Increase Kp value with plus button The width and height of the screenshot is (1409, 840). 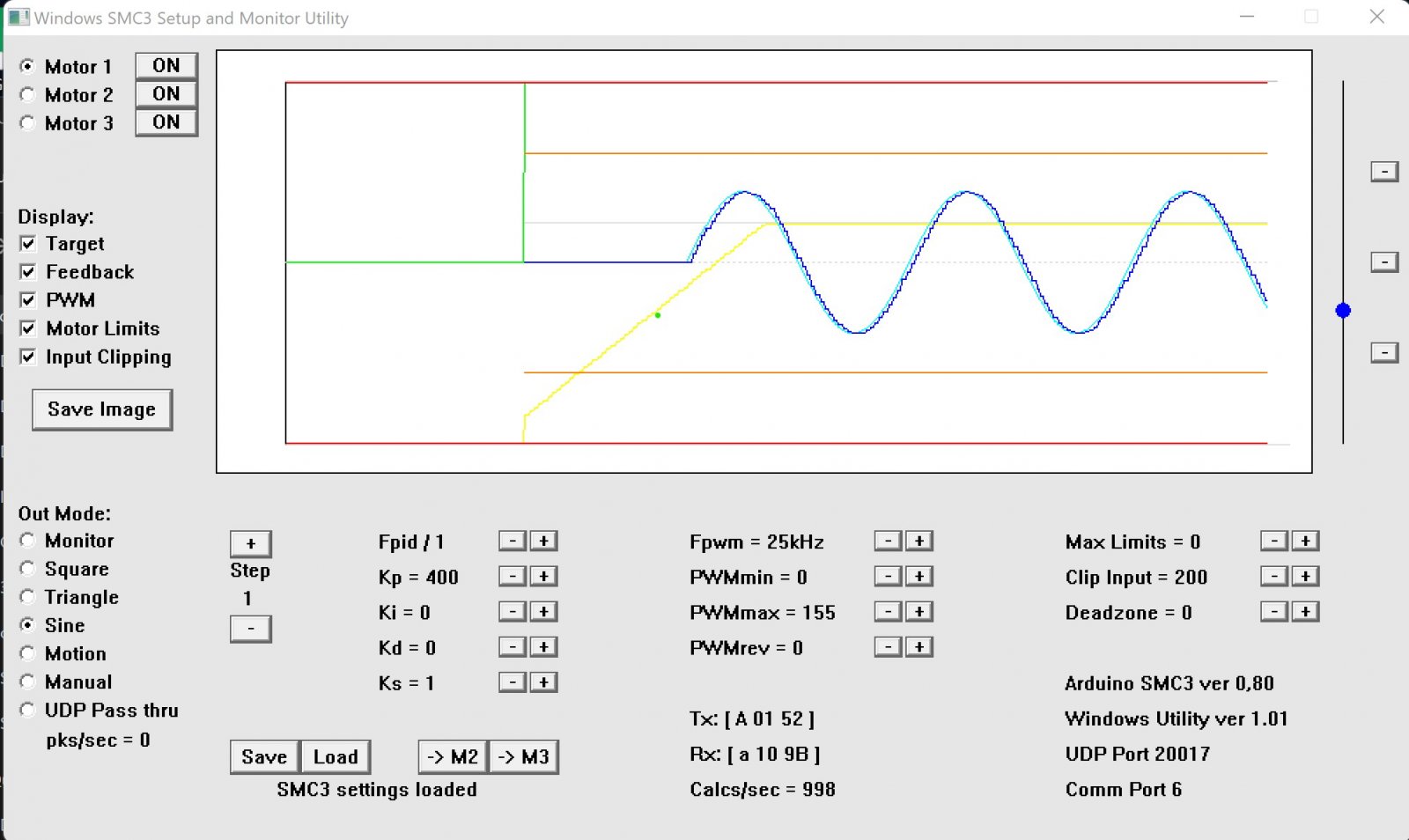tap(544, 576)
